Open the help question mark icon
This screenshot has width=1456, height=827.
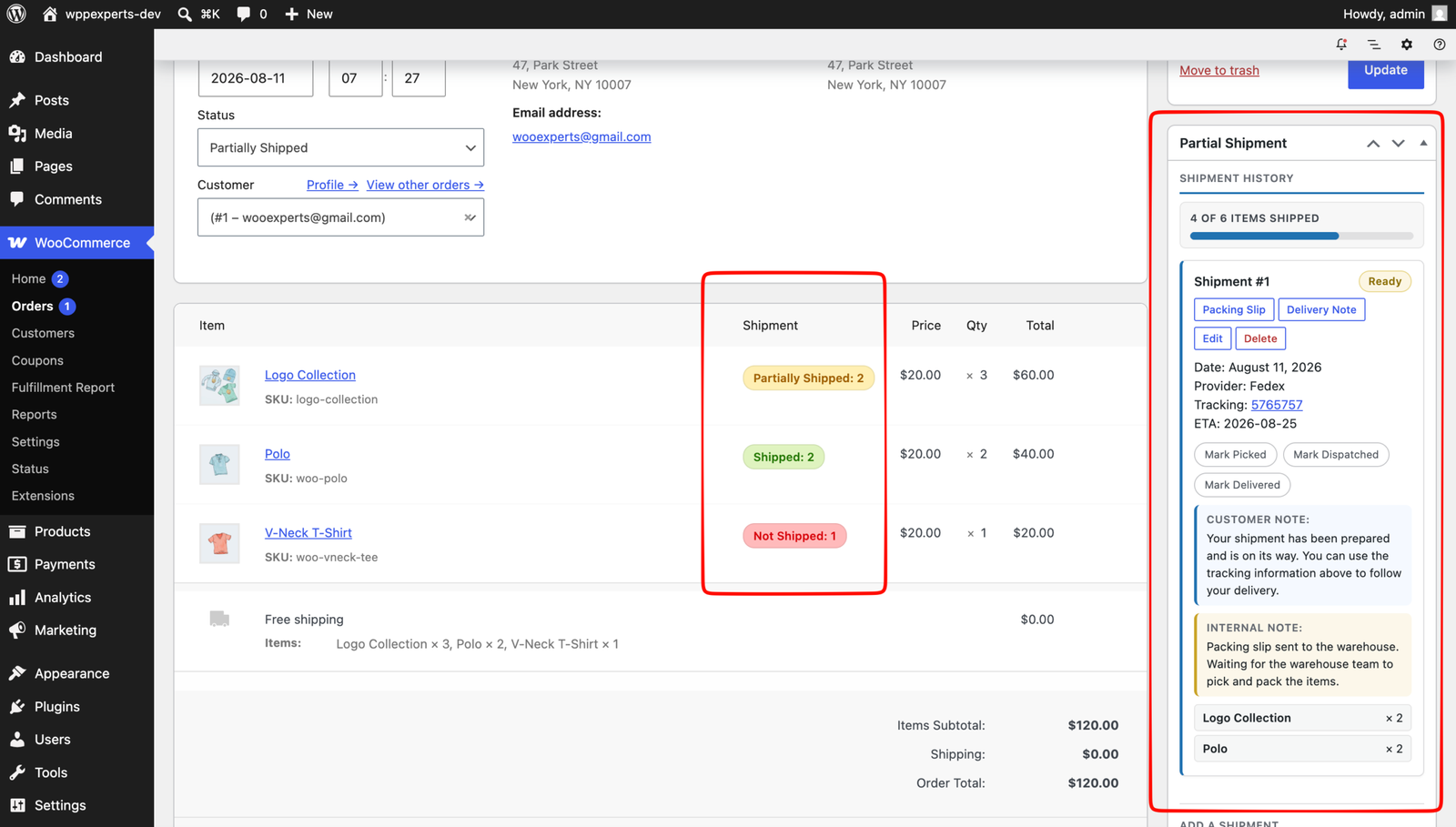(x=1440, y=44)
